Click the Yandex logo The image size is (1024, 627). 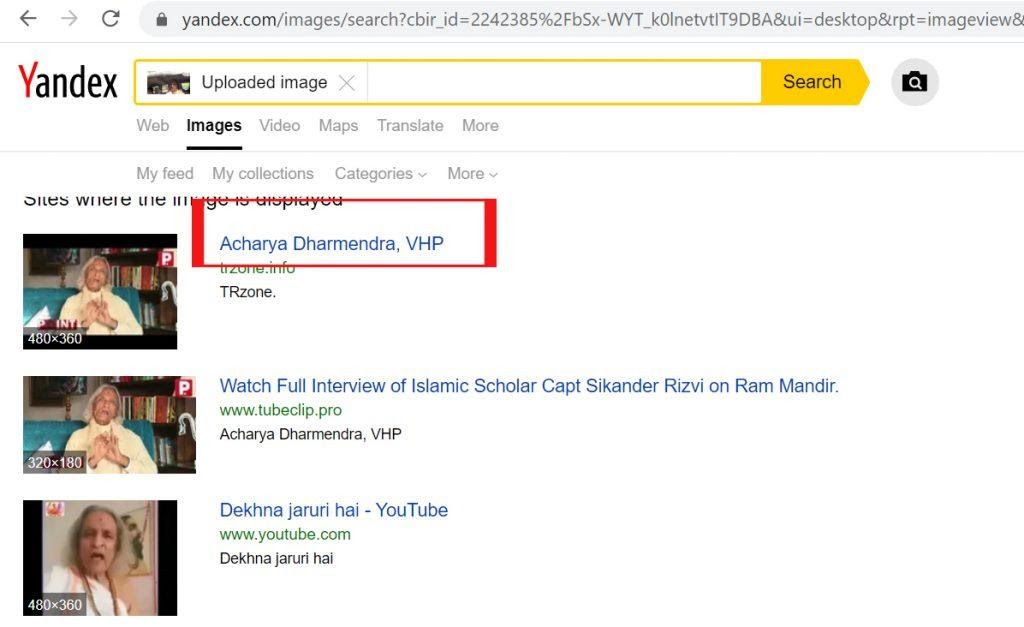pos(67,81)
